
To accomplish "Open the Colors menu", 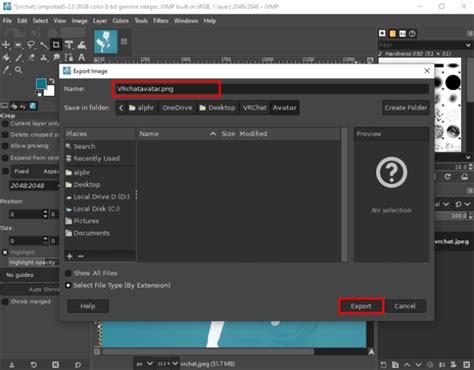I will click(120, 21).
